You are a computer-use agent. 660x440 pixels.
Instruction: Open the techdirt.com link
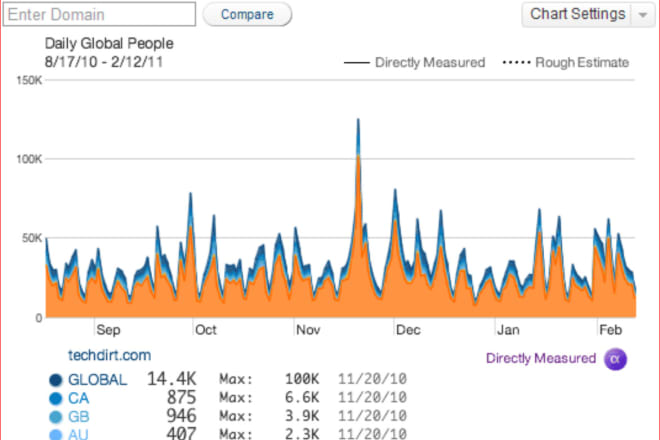[109, 355]
